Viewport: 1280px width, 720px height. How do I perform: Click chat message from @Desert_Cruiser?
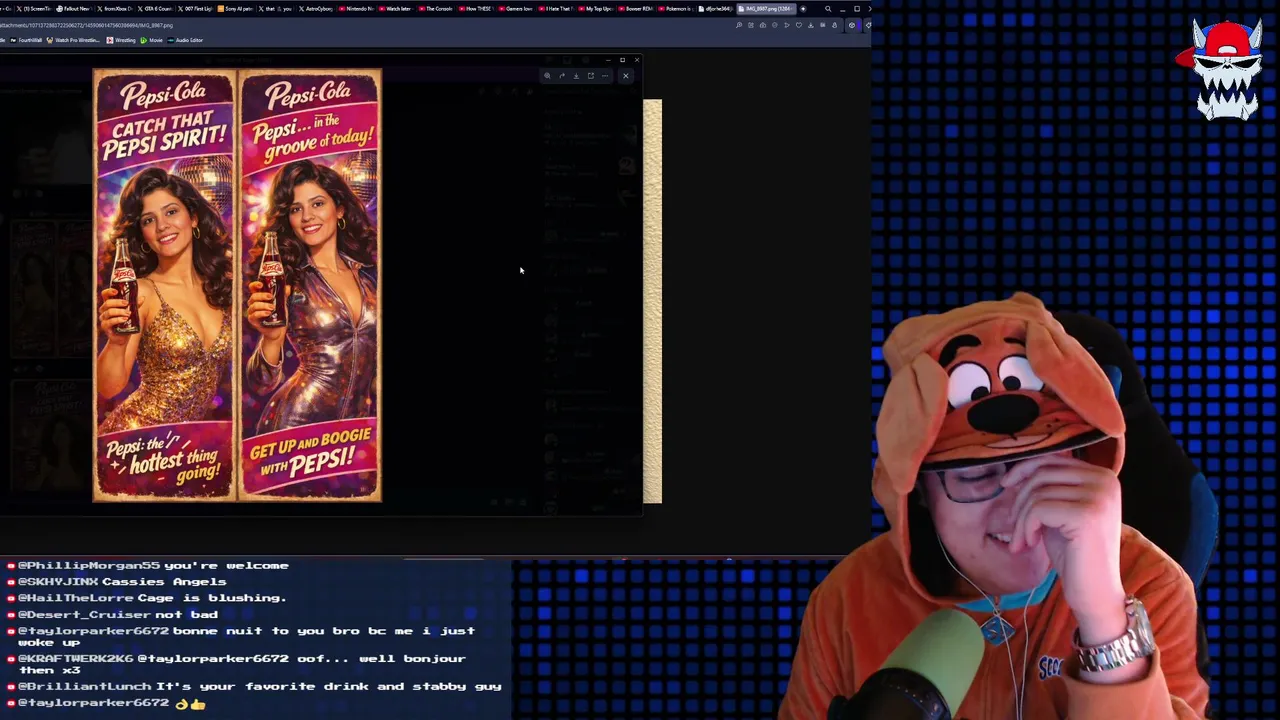[x=112, y=614]
